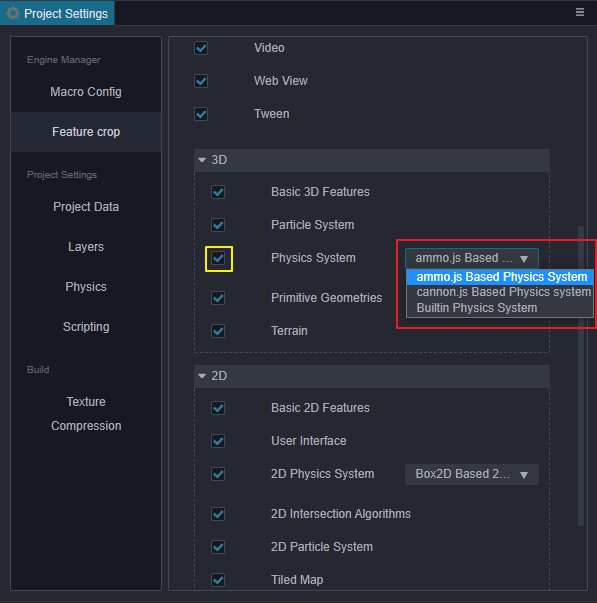Open the panel hamburger menu icon
This screenshot has height=603, width=597.
(580, 12)
